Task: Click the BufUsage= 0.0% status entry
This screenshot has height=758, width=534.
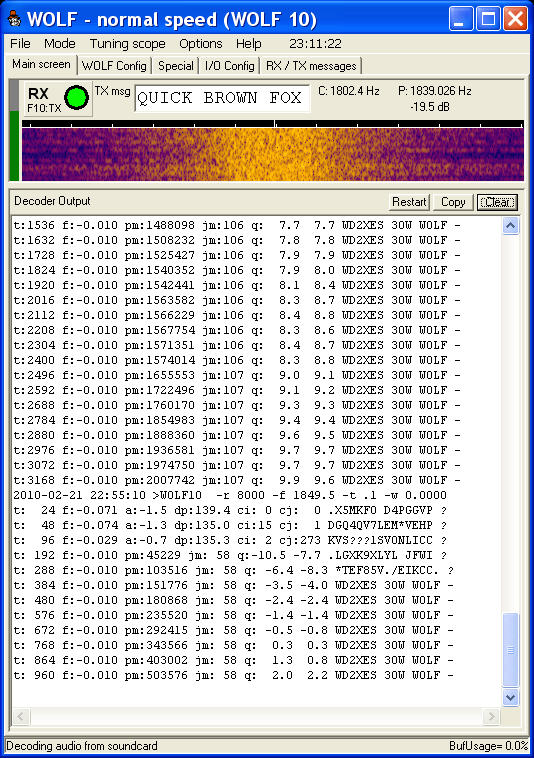Action: (488, 745)
